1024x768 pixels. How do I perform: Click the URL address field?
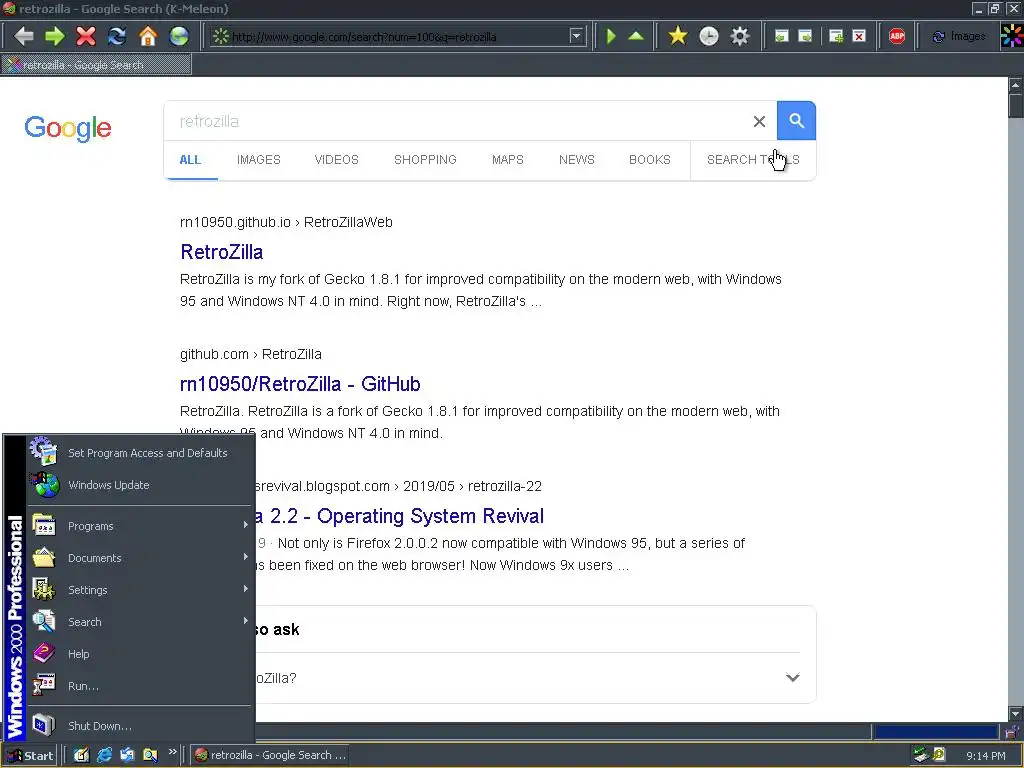tap(398, 37)
